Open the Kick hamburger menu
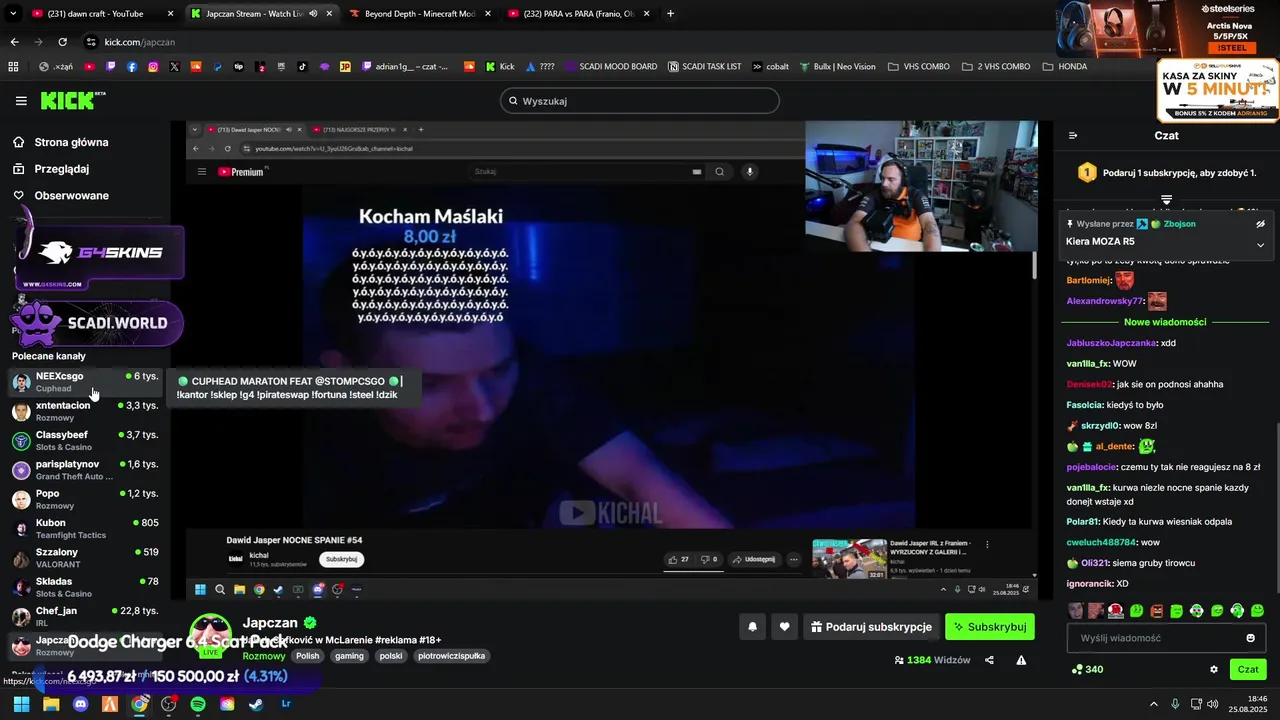 point(21,101)
